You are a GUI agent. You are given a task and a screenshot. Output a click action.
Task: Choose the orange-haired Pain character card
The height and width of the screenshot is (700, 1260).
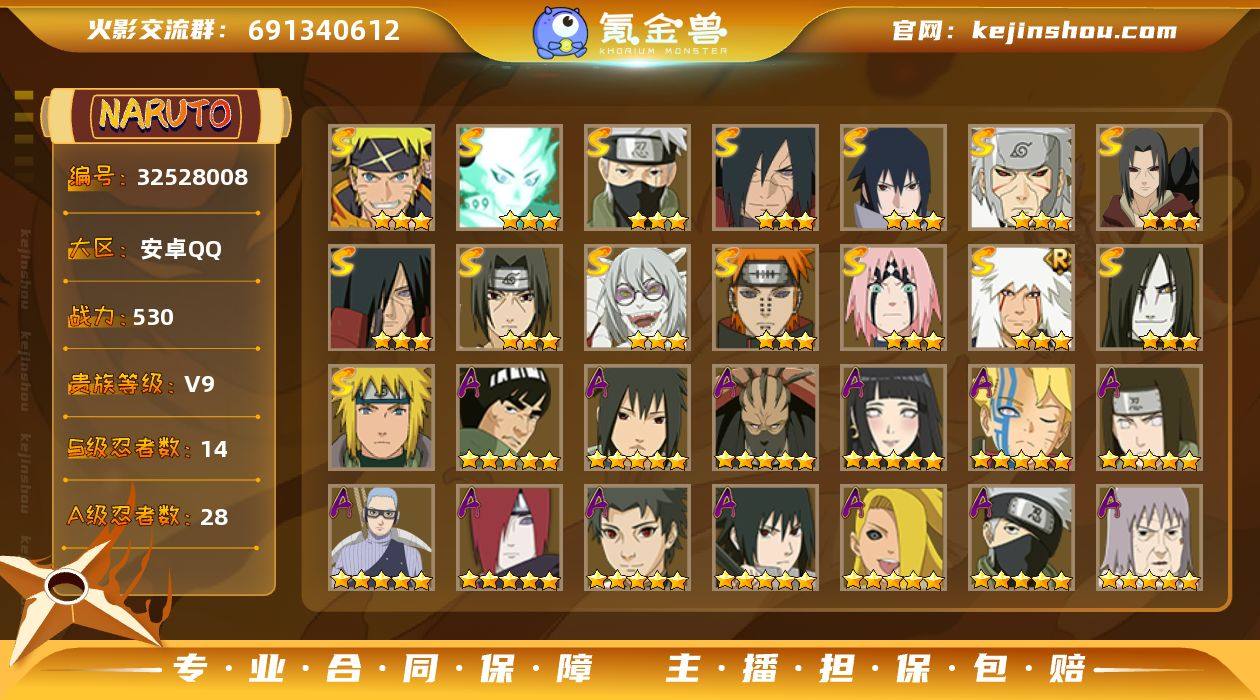(765, 298)
